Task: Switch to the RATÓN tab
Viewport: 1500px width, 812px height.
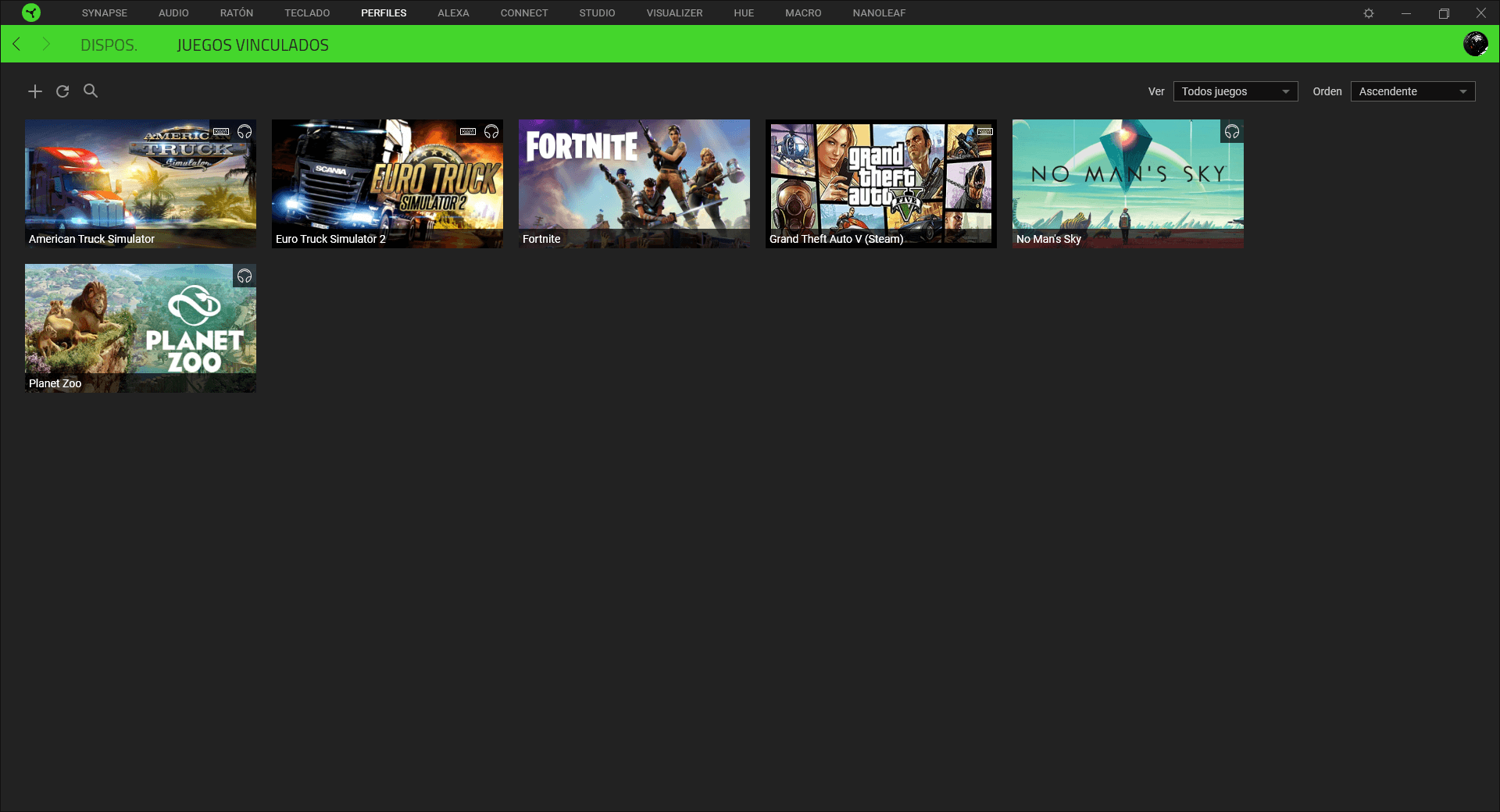Action: (x=237, y=13)
